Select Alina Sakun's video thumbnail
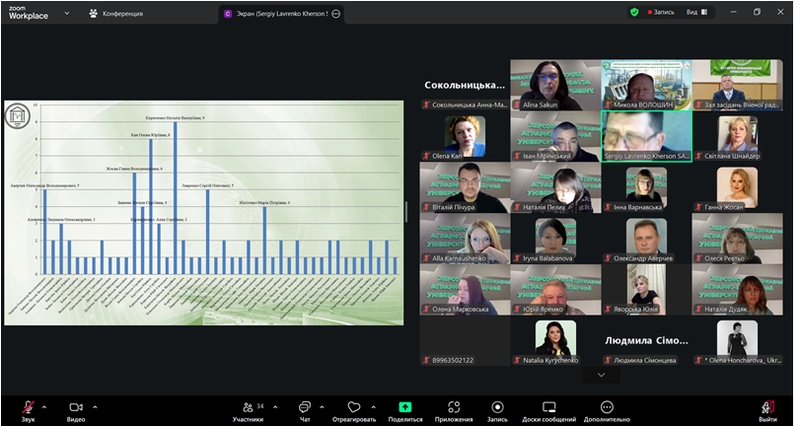 (554, 84)
